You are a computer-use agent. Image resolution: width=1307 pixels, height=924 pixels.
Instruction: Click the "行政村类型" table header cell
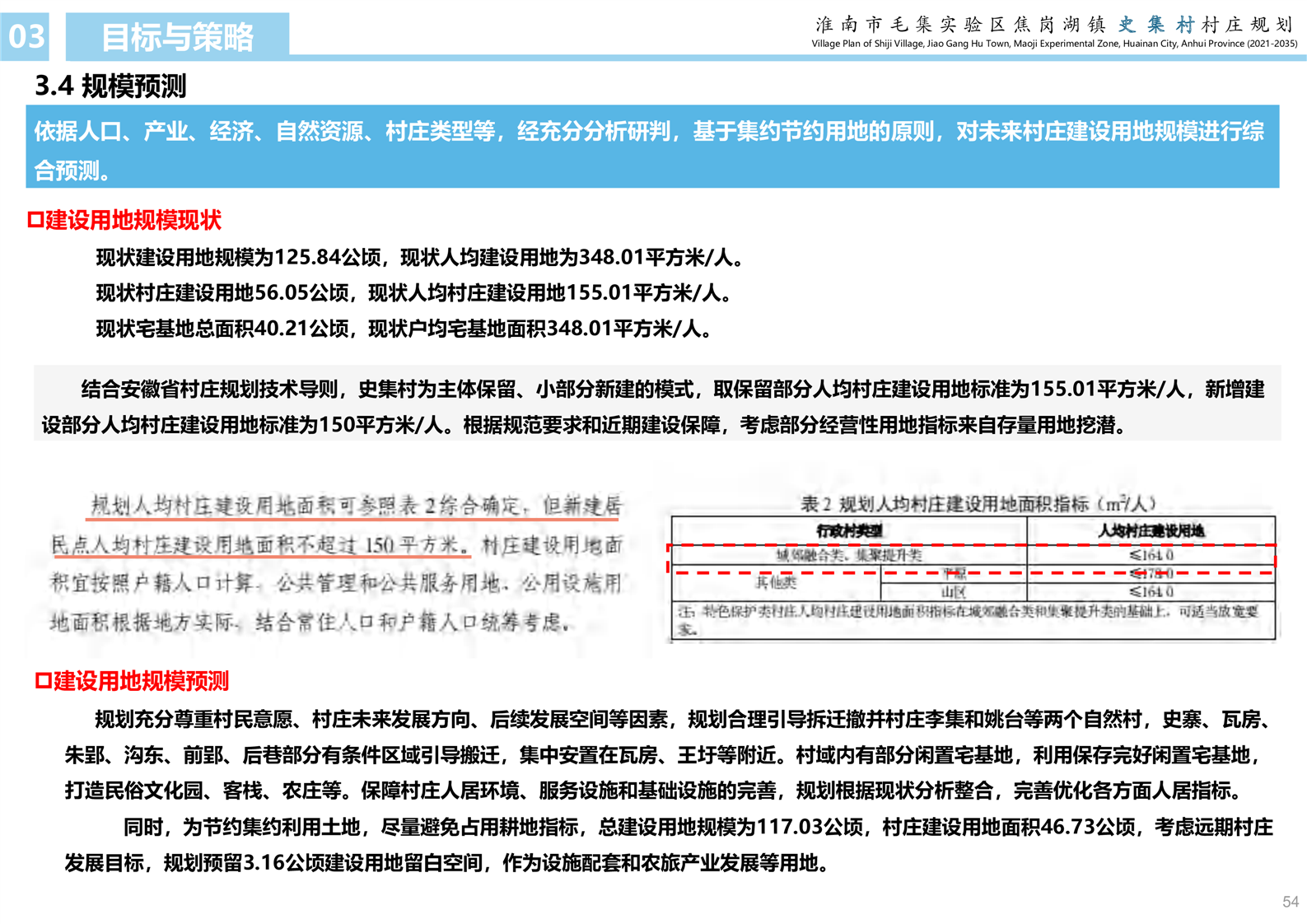point(848,531)
